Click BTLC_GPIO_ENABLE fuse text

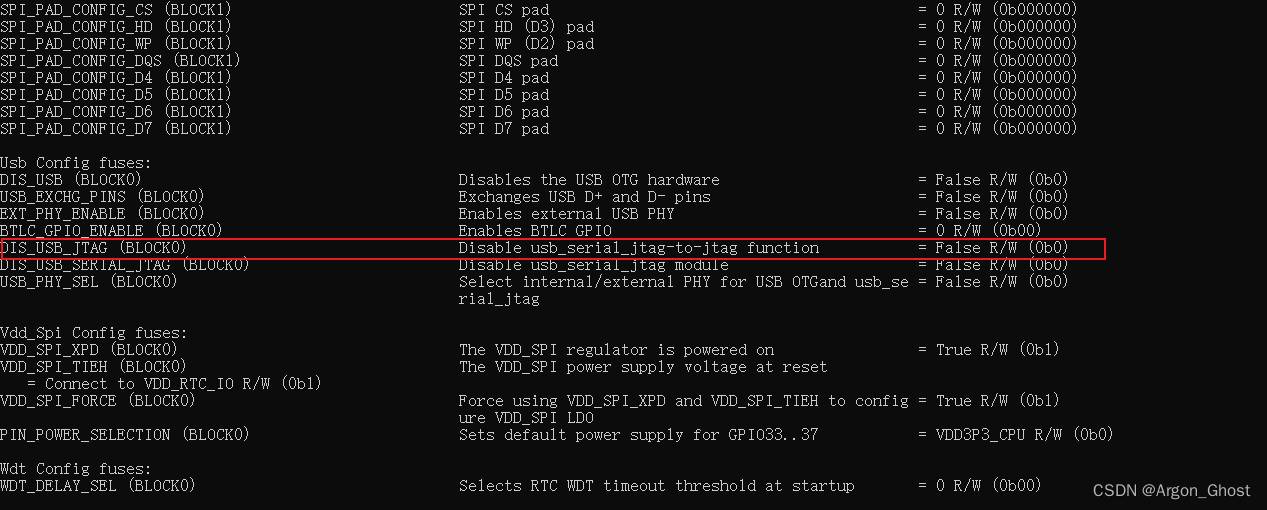(x=72, y=231)
